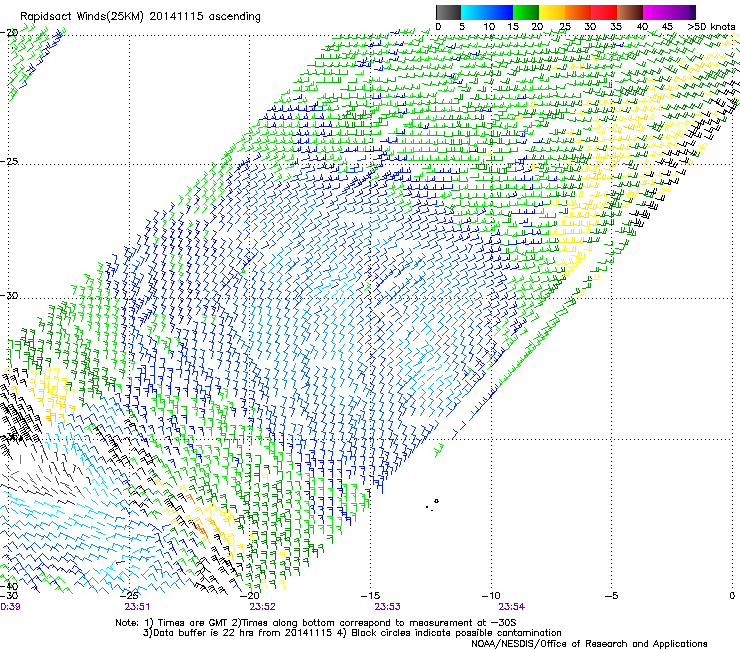The height and width of the screenshot is (650, 740).
Task: Click the 23:51 pass time label
Action: 137,607
